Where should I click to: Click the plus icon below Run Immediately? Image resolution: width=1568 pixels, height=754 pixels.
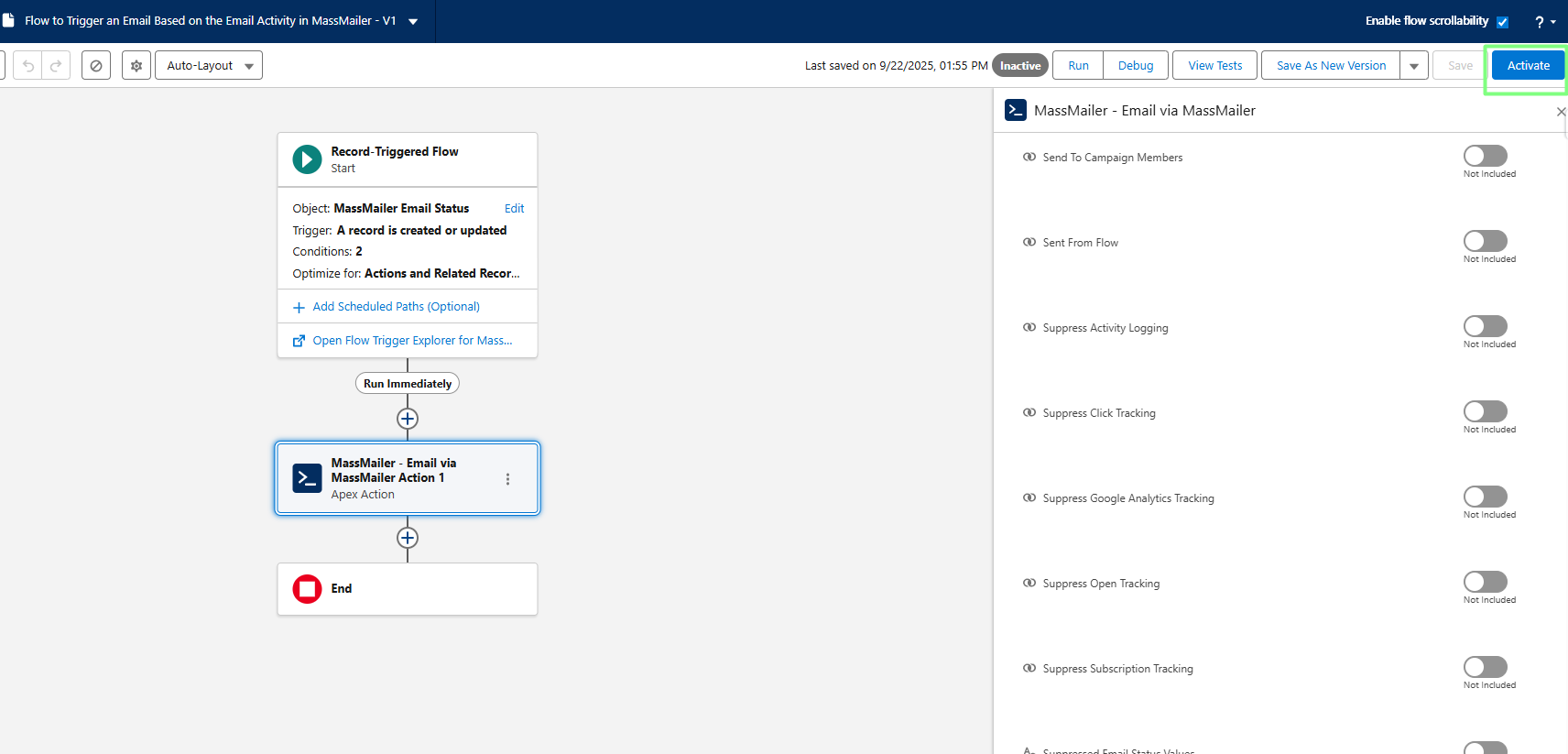coord(408,419)
